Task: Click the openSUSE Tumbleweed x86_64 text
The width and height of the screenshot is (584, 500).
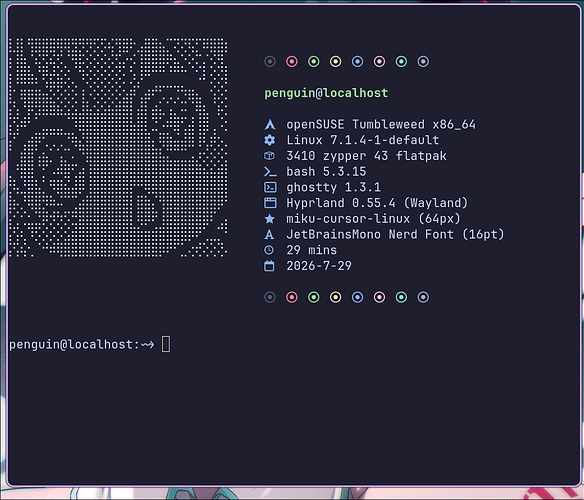Action: coord(381,124)
